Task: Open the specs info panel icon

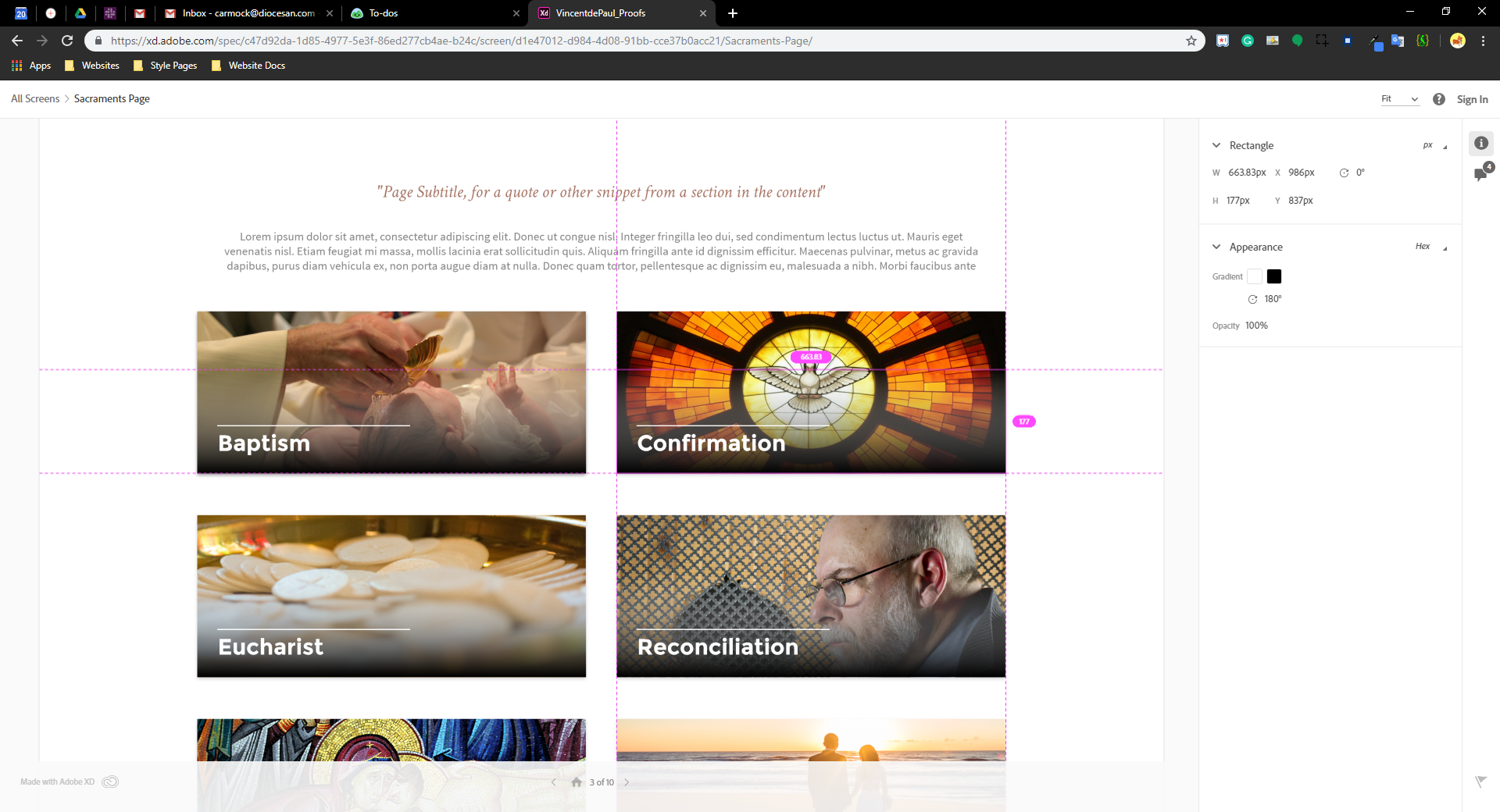Action: click(x=1480, y=144)
